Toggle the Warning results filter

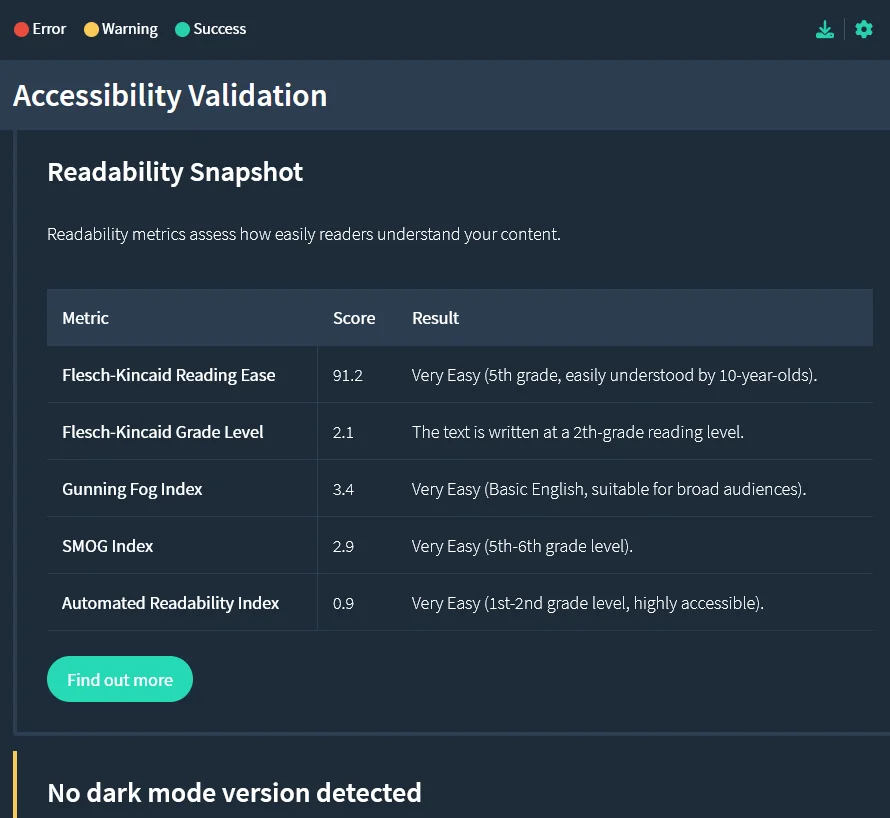(x=120, y=29)
